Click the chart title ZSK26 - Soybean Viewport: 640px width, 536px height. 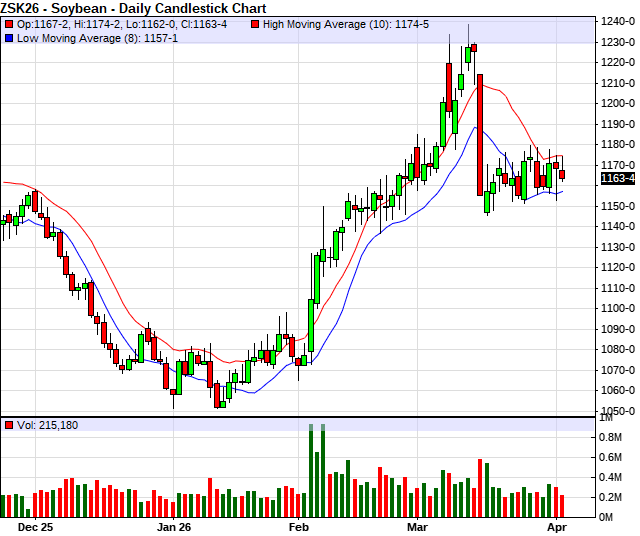(x=53, y=8)
